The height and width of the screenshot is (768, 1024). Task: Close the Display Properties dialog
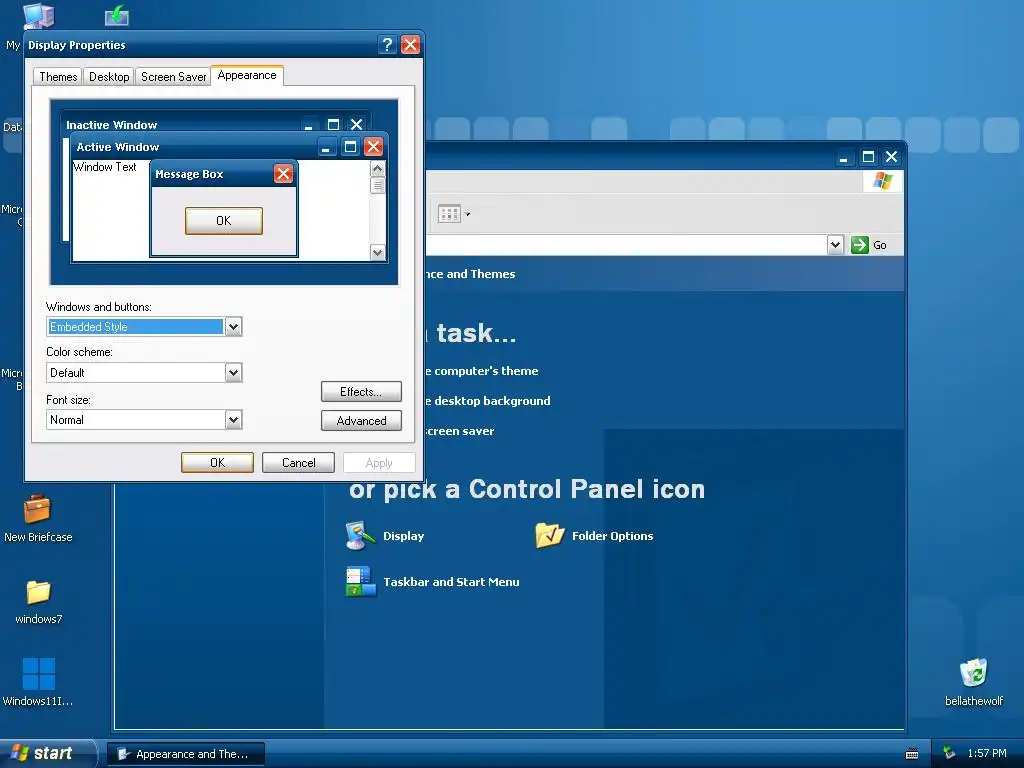[410, 44]
